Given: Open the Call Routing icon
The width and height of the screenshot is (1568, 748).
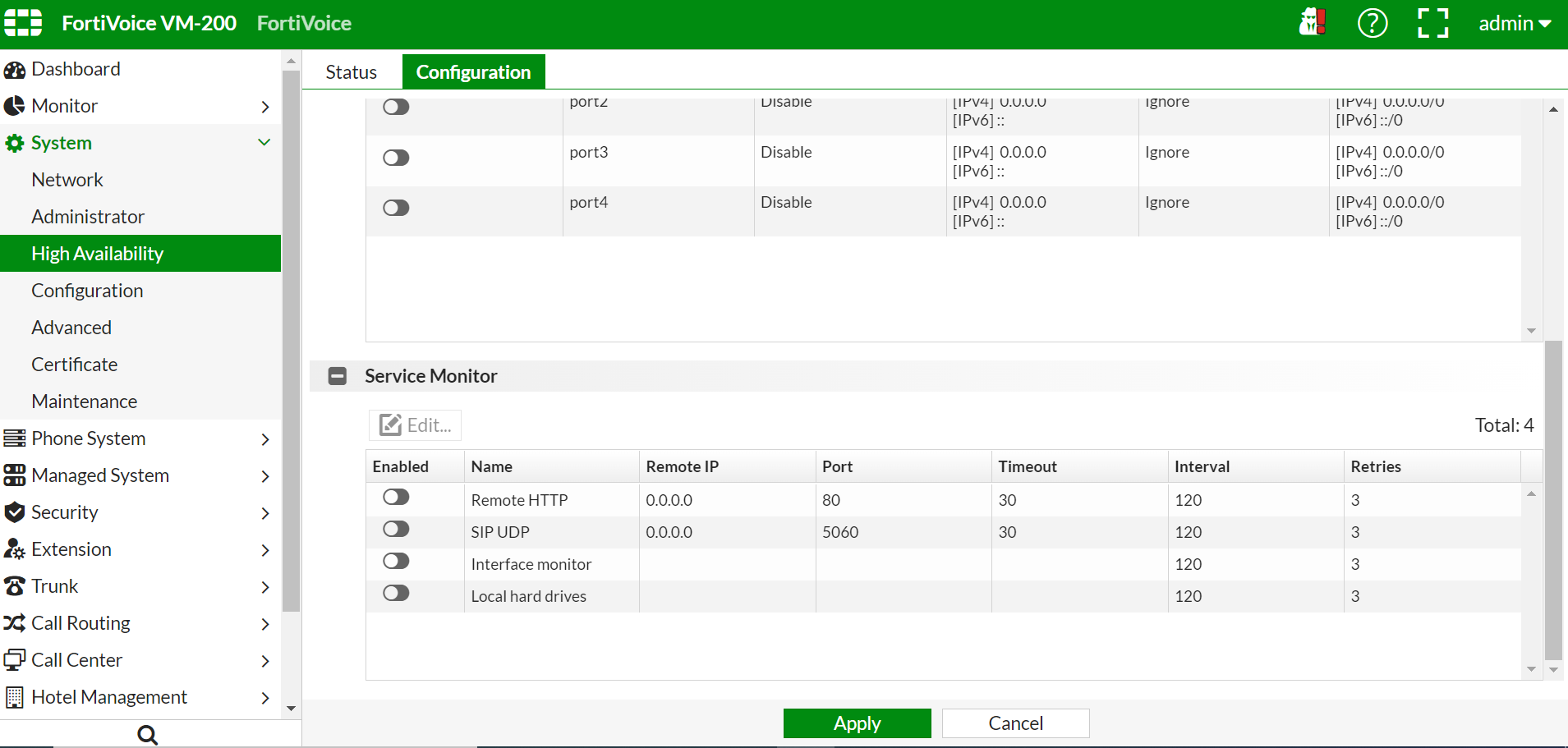Looking at the screenshot, I should point(14,622).
